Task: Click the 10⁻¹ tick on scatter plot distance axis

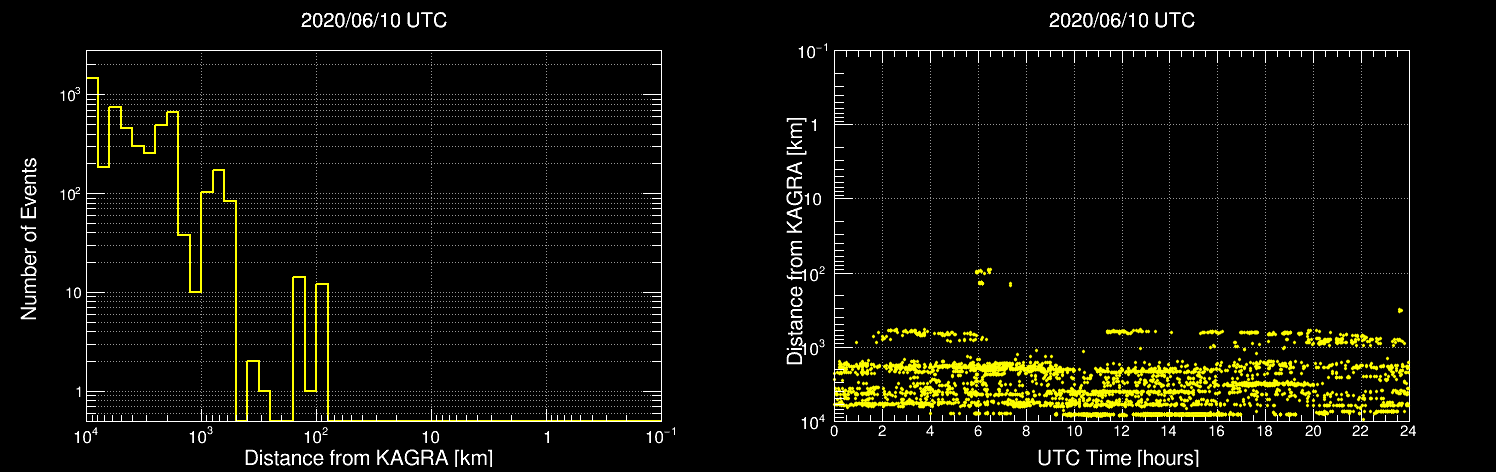Action: (814, 52)
